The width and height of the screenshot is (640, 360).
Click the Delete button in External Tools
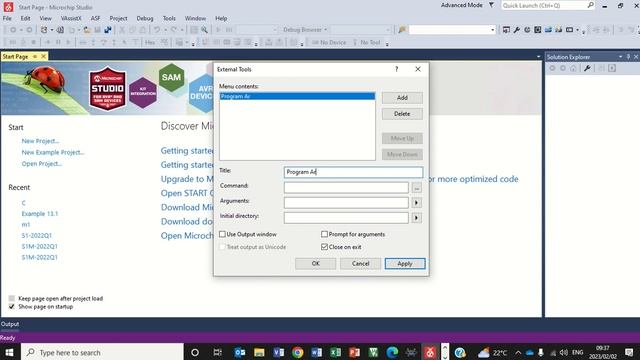tap(402, 114)
